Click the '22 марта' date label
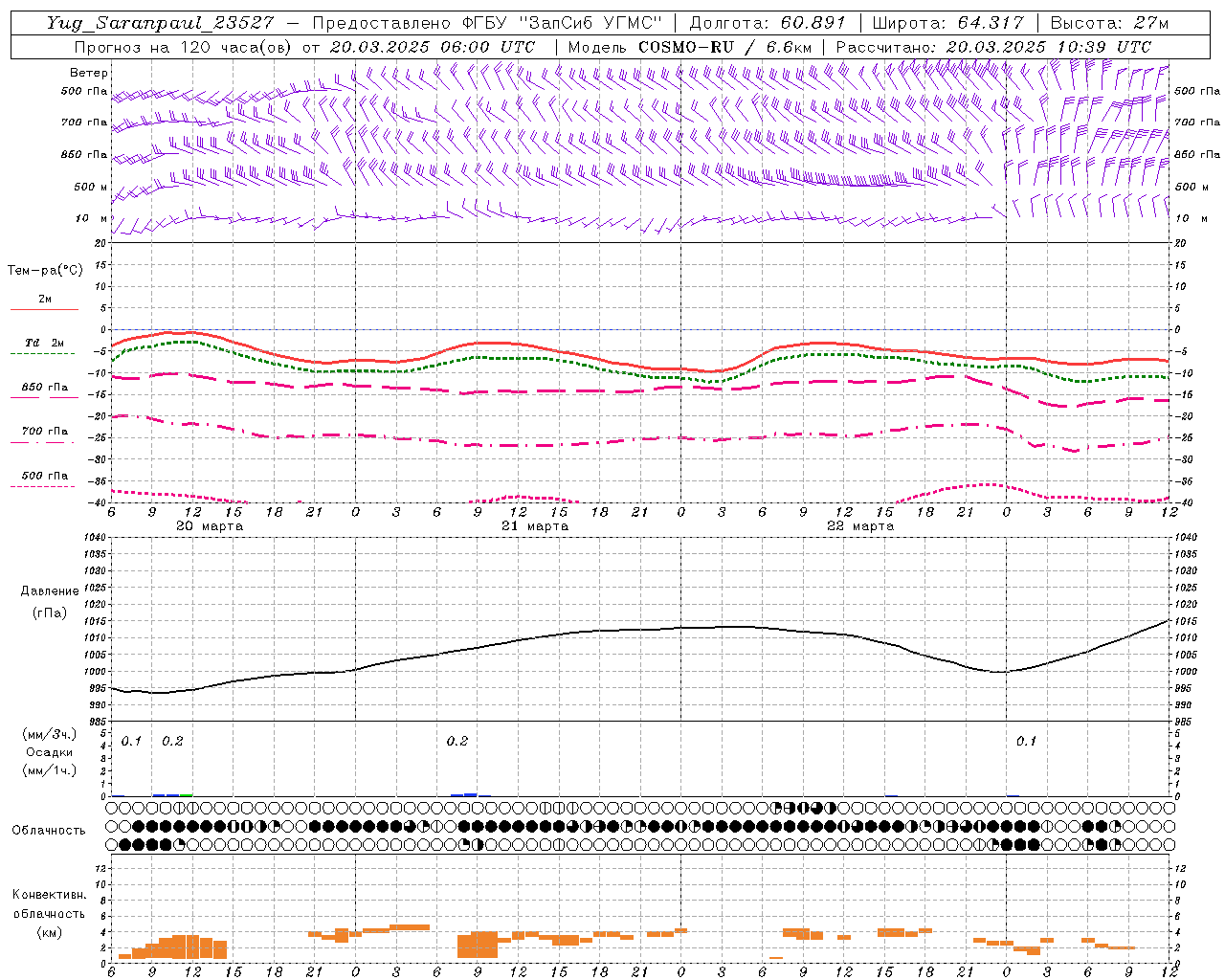 tap(860, 526)
